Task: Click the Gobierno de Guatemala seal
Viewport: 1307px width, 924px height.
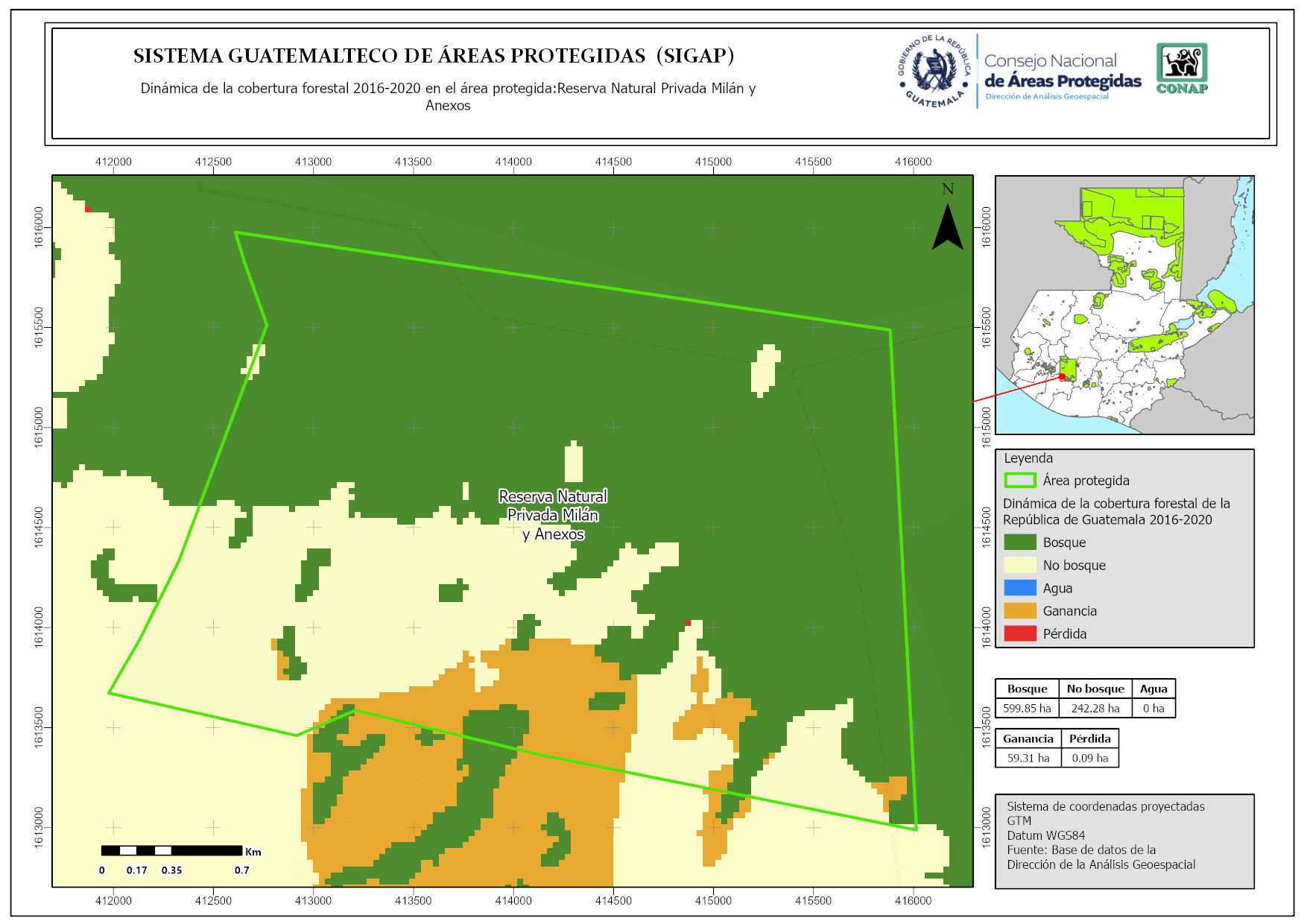Action: (934, 72)
